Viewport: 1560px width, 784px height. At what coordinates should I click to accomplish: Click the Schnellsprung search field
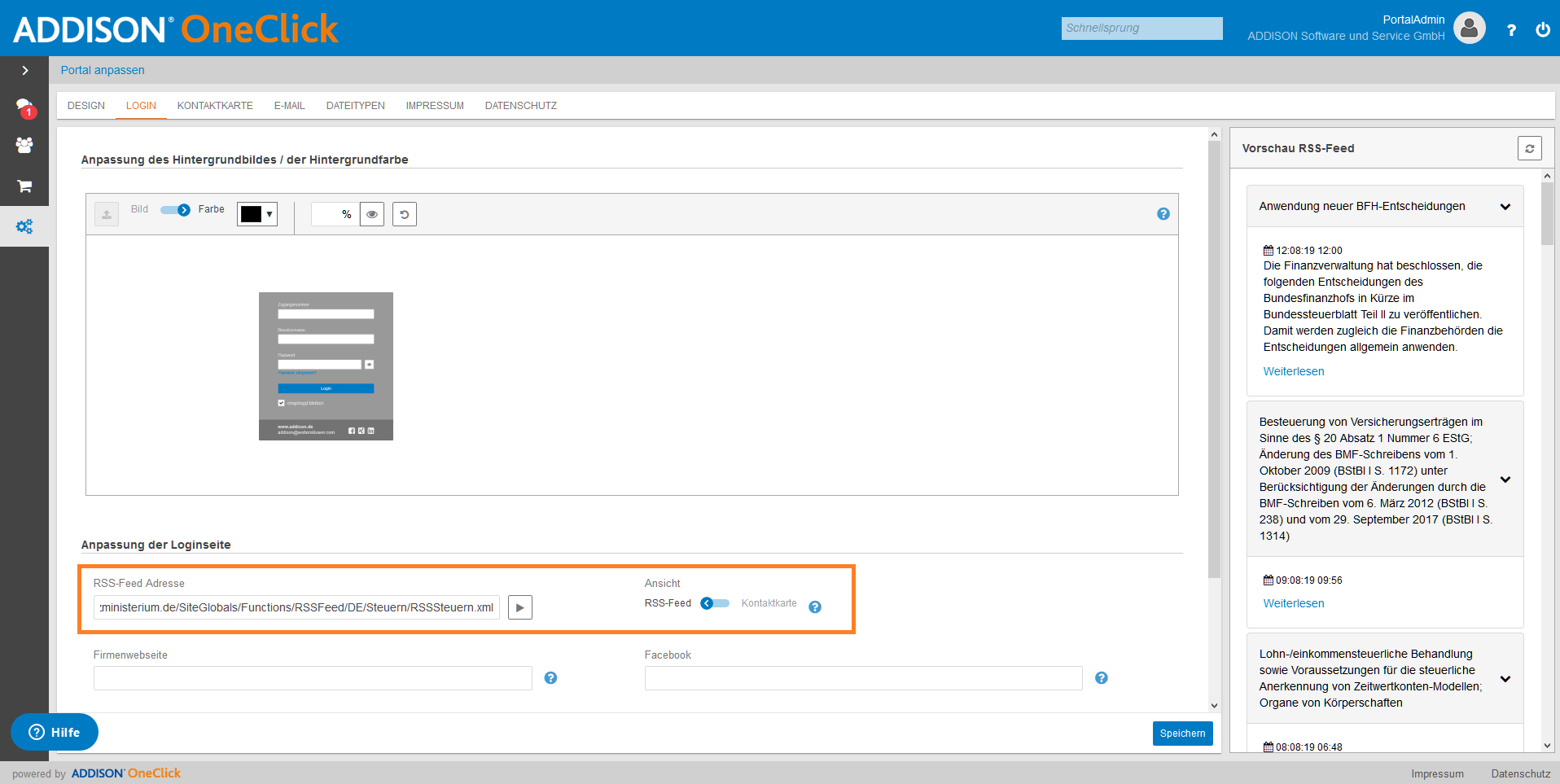point(1142,28)
